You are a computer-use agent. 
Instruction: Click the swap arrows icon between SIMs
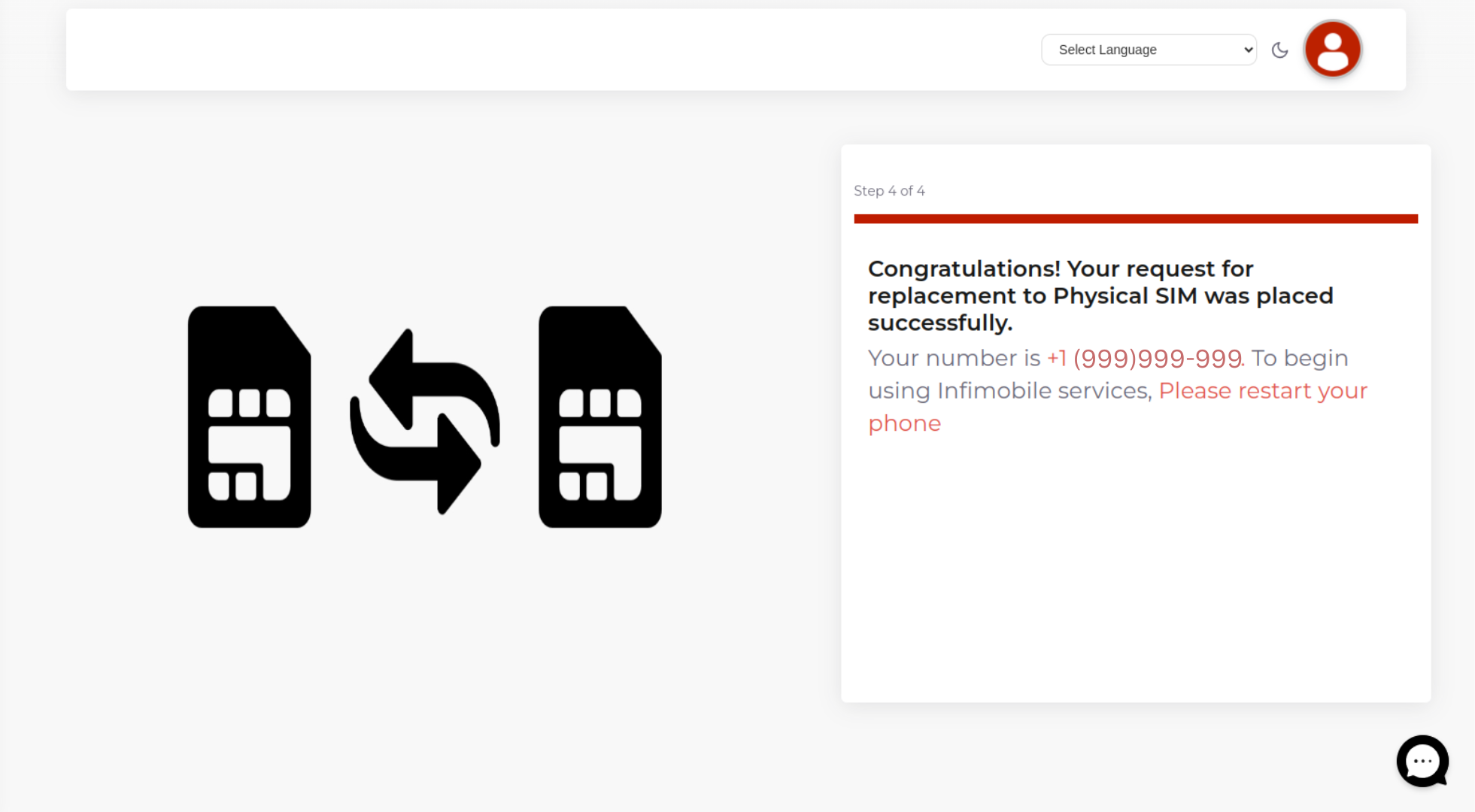click(425, 421)
